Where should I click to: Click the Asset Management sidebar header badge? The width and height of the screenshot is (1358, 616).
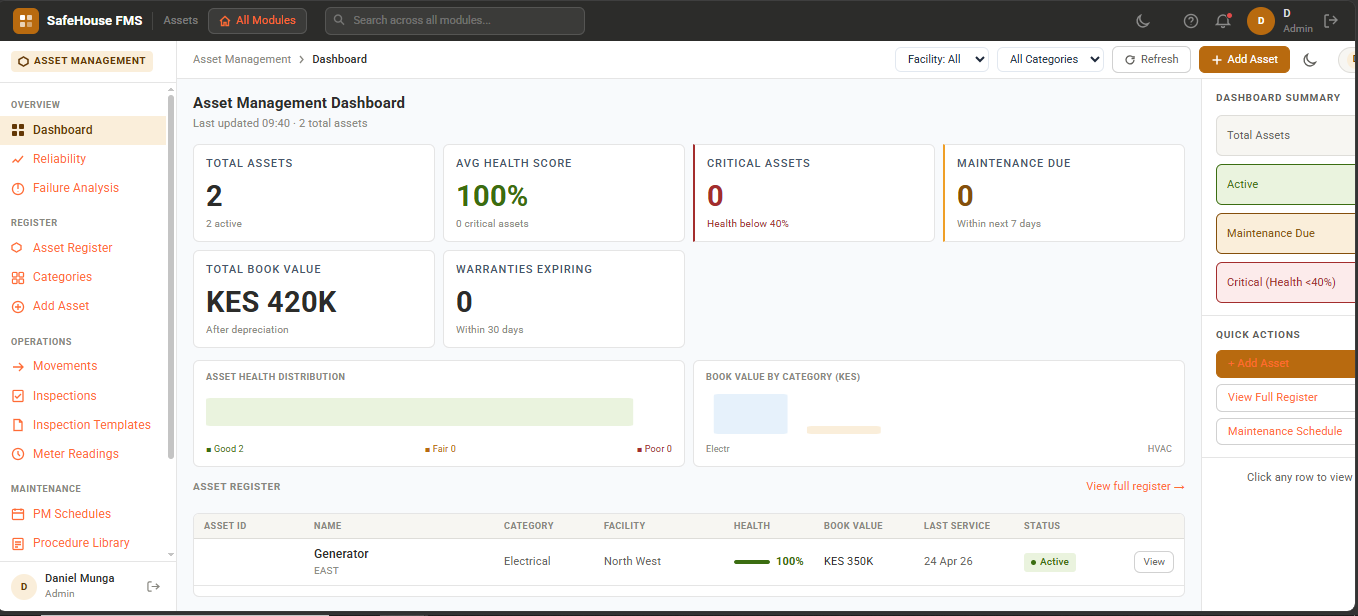[82, 61]
